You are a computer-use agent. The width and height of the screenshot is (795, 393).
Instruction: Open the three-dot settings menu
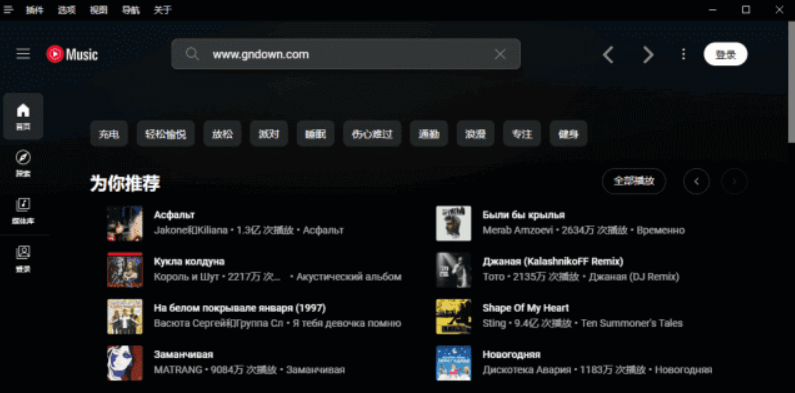683,54
